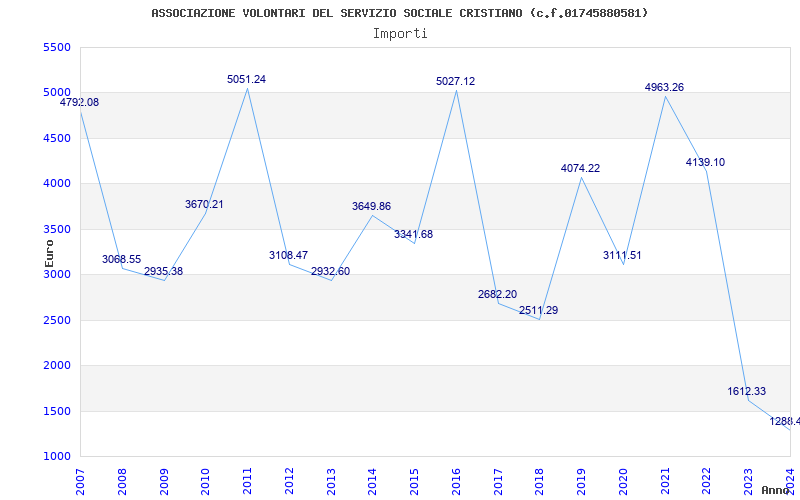Click the 2019 year label
Screen dimensions: 800x500
[x=582, y=482]
